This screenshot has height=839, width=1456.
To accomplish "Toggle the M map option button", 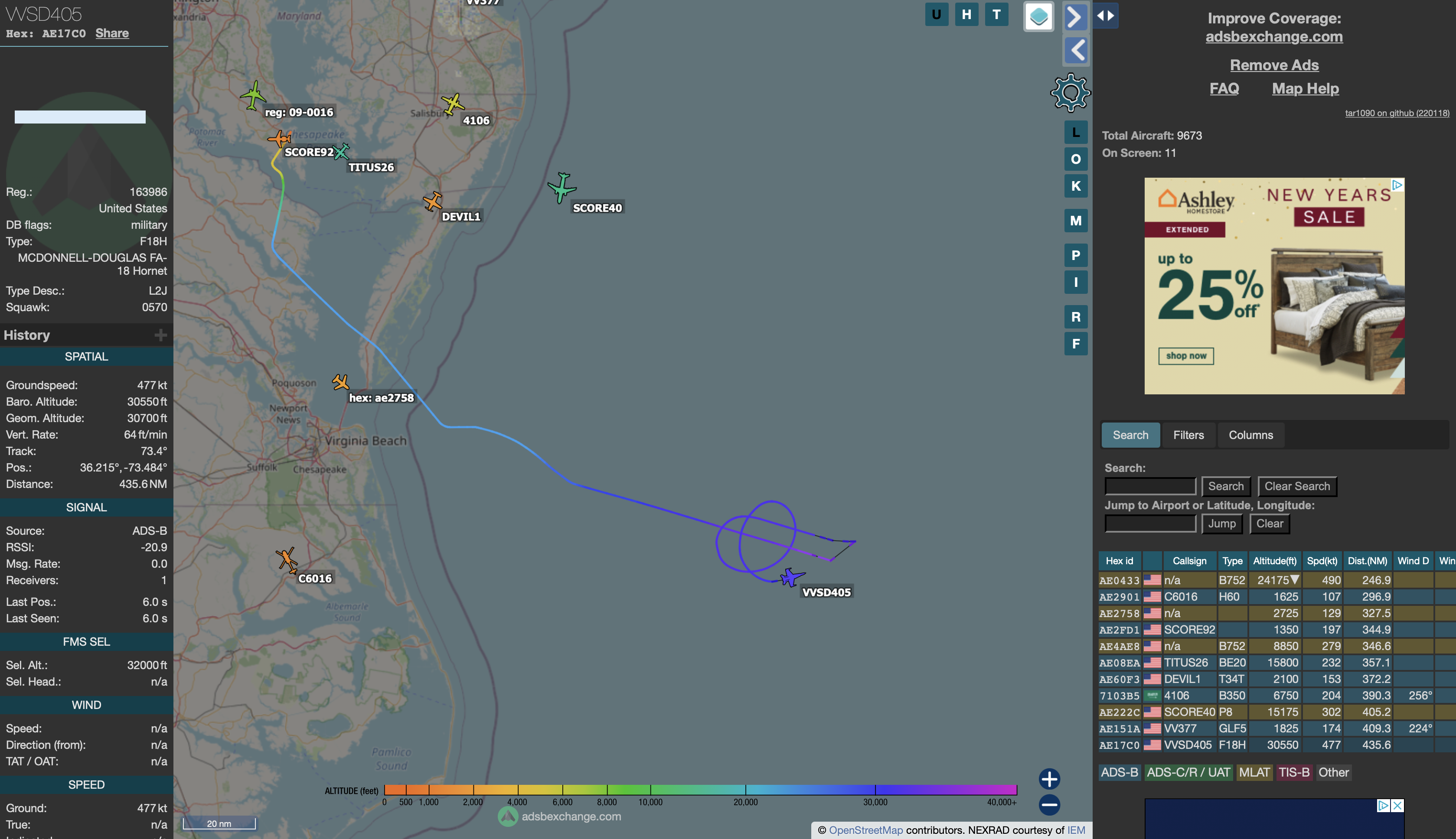I will pos(1076,221).
